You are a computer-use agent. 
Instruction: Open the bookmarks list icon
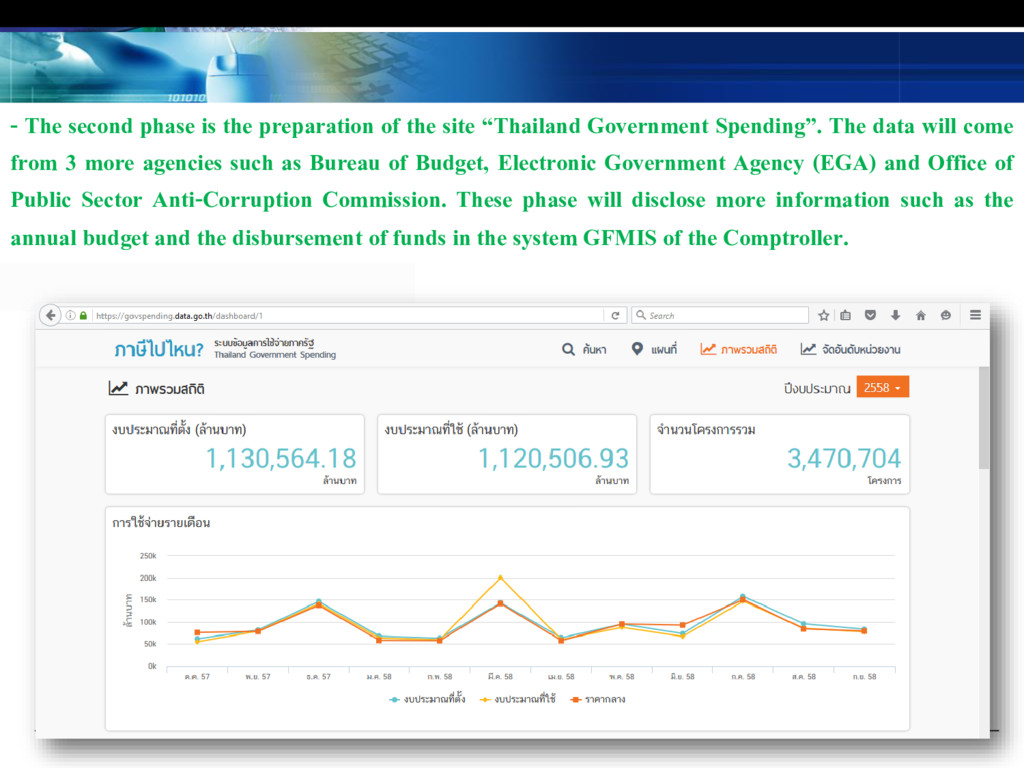[x=846, y=315]
